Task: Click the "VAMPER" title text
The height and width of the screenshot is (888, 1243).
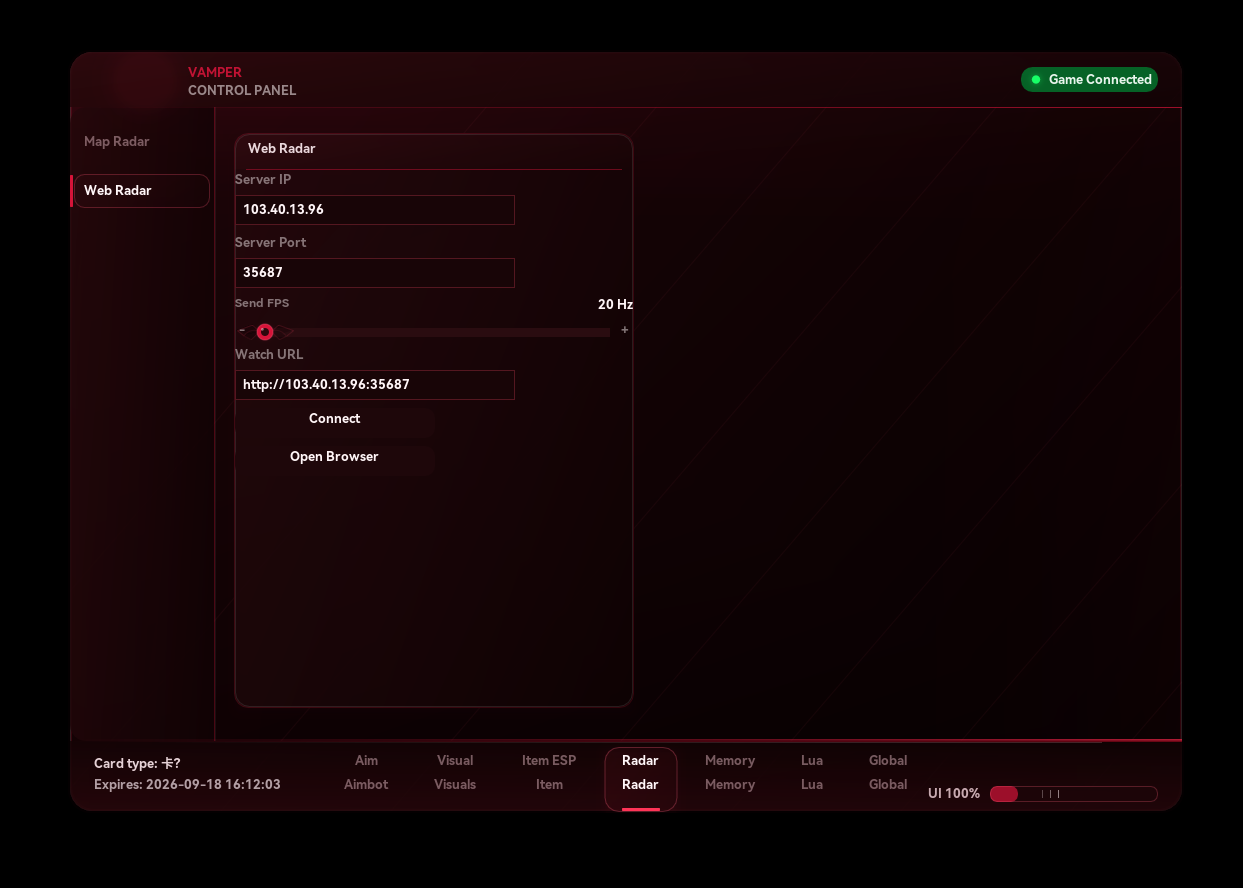Action: tap(215, 73)
